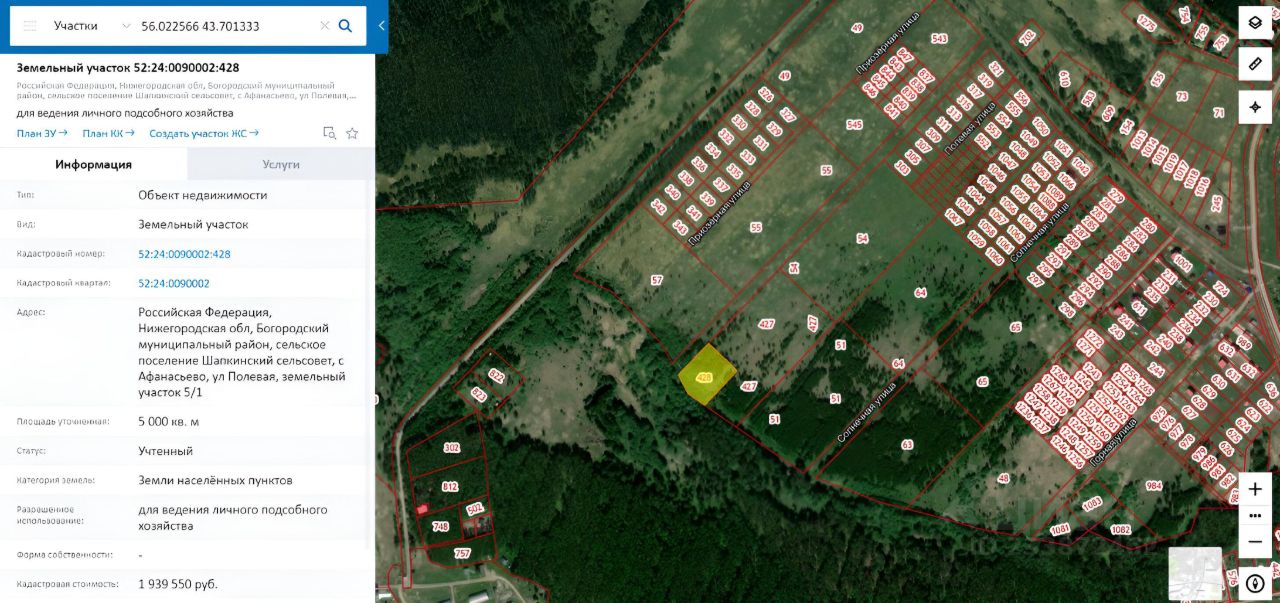
Task: Activate the ruler measurement tool
Action: click(1255, 64)
